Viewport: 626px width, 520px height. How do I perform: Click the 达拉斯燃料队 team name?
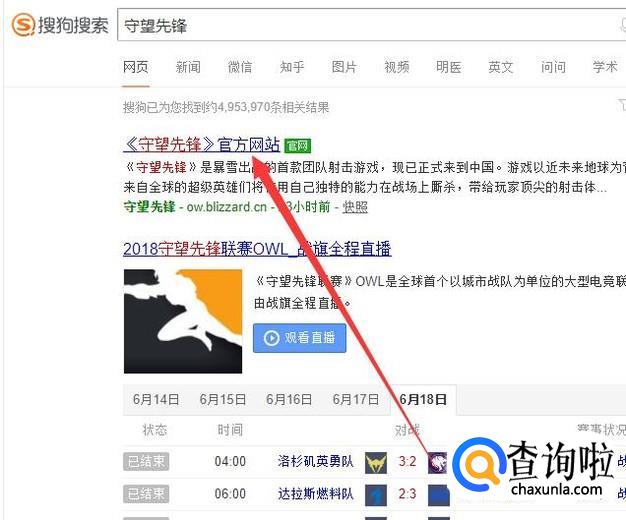point(316,494)
